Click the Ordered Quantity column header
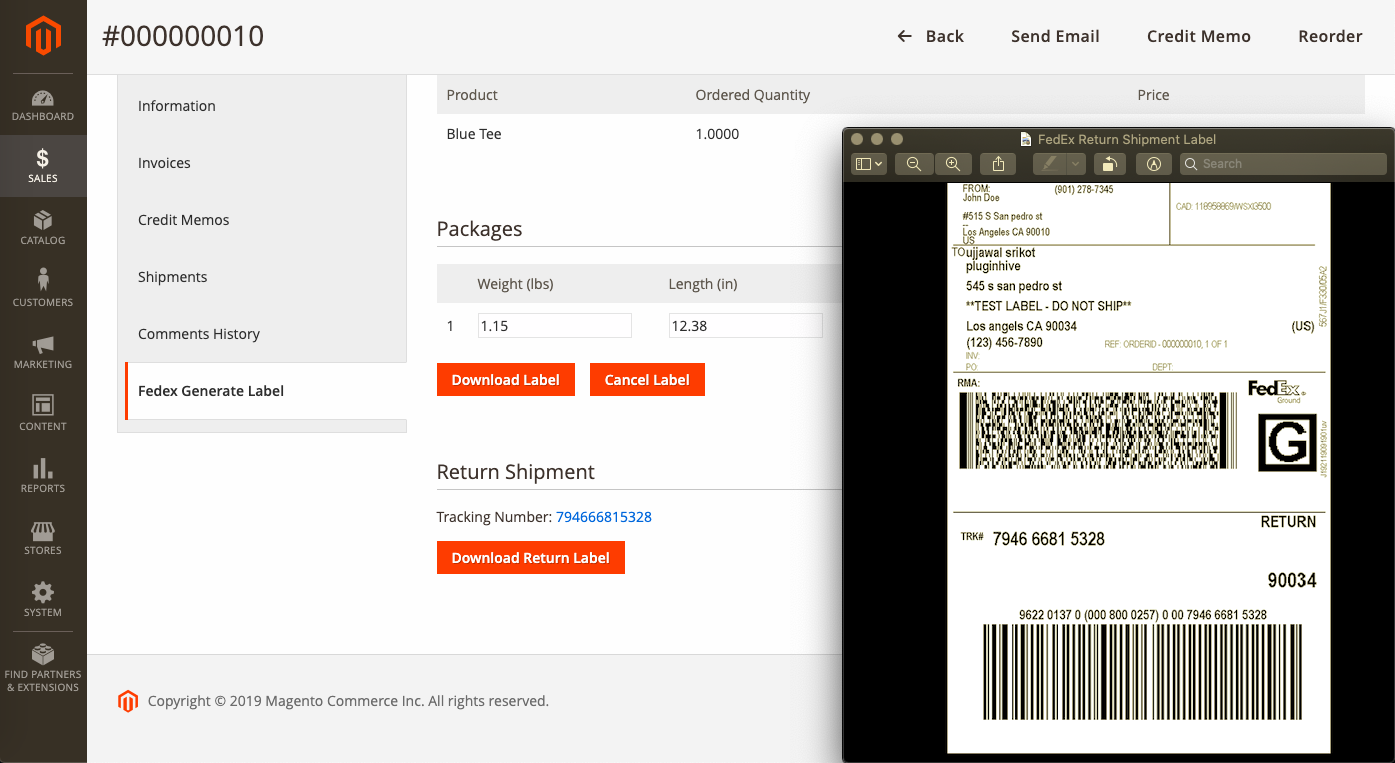Viewport: 1395px width, 763px height. pyautogui.click(x=753, y=95)
